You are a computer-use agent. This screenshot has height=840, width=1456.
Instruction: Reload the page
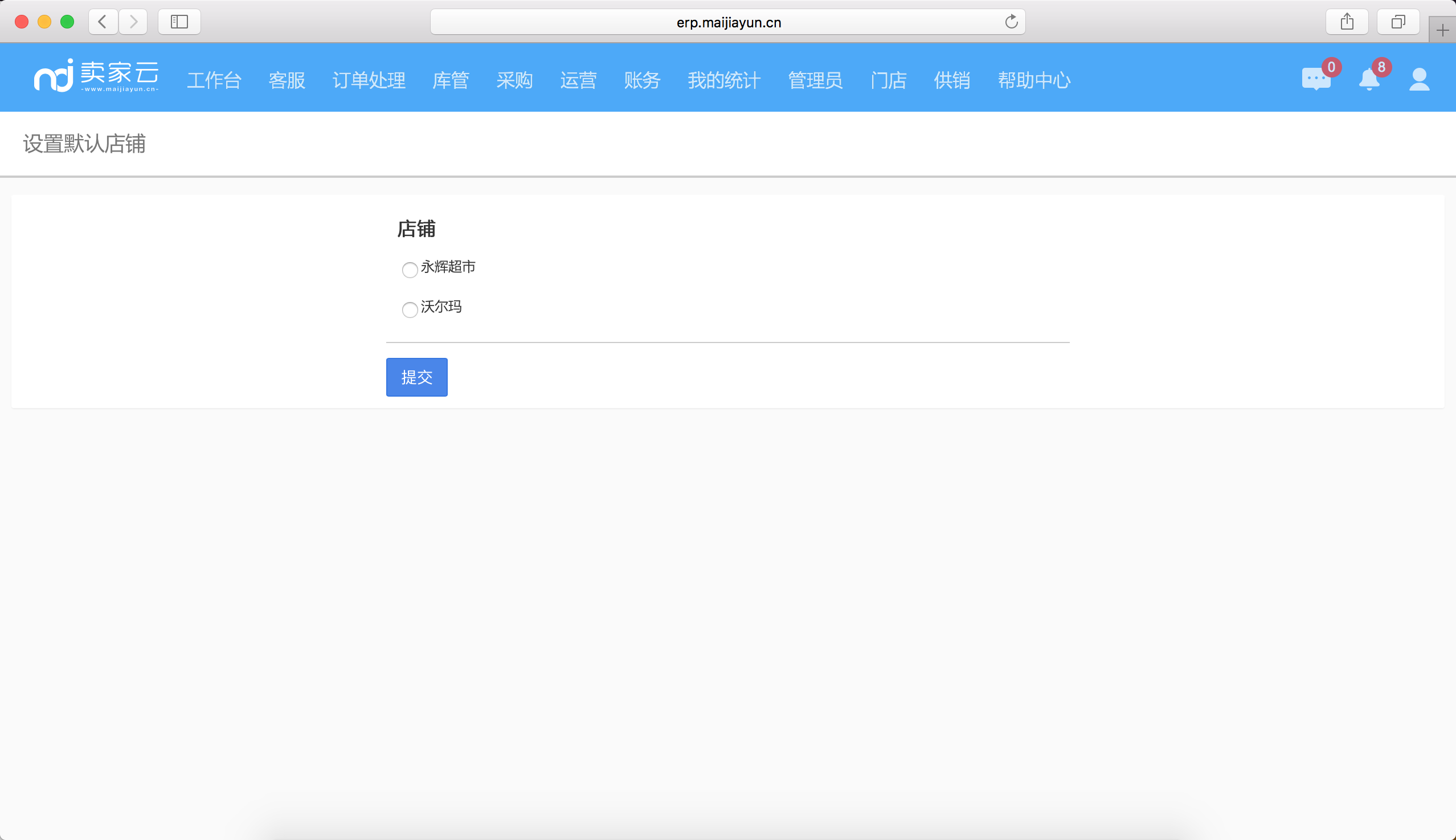pyautogui.click(x=1011, y=22)
